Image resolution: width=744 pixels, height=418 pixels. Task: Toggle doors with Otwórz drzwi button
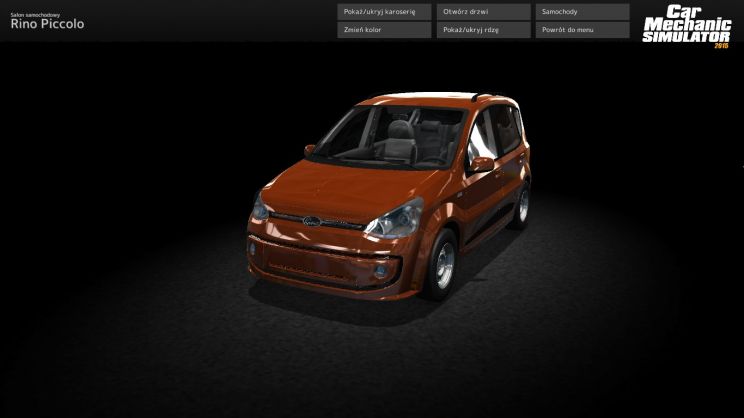pos(484,12)
